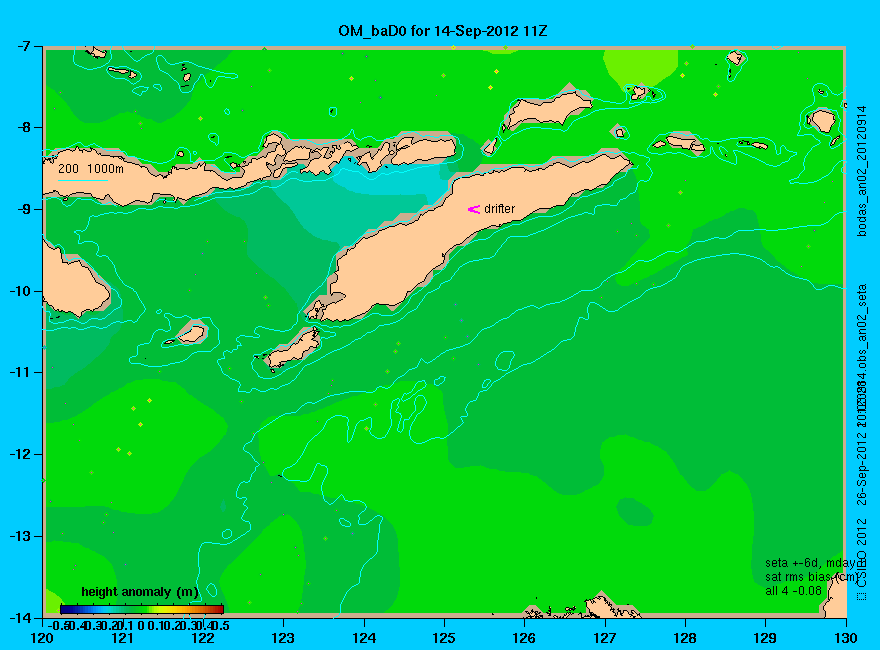The image size is (880, 650).
Task: Click the '120' longitude axis label
Action: [42, 638]
